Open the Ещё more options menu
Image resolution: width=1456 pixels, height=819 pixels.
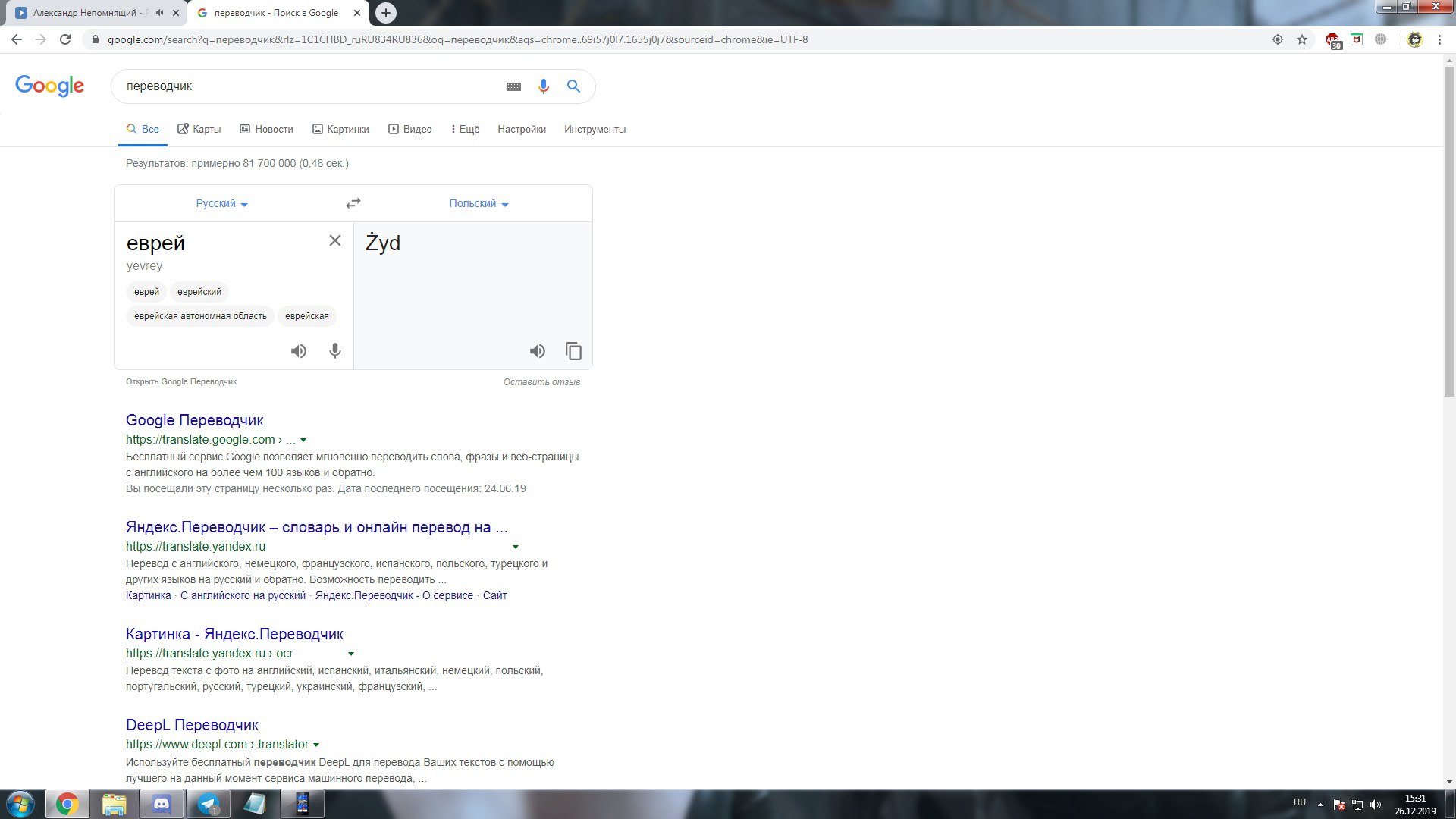[x=465, y=129]
